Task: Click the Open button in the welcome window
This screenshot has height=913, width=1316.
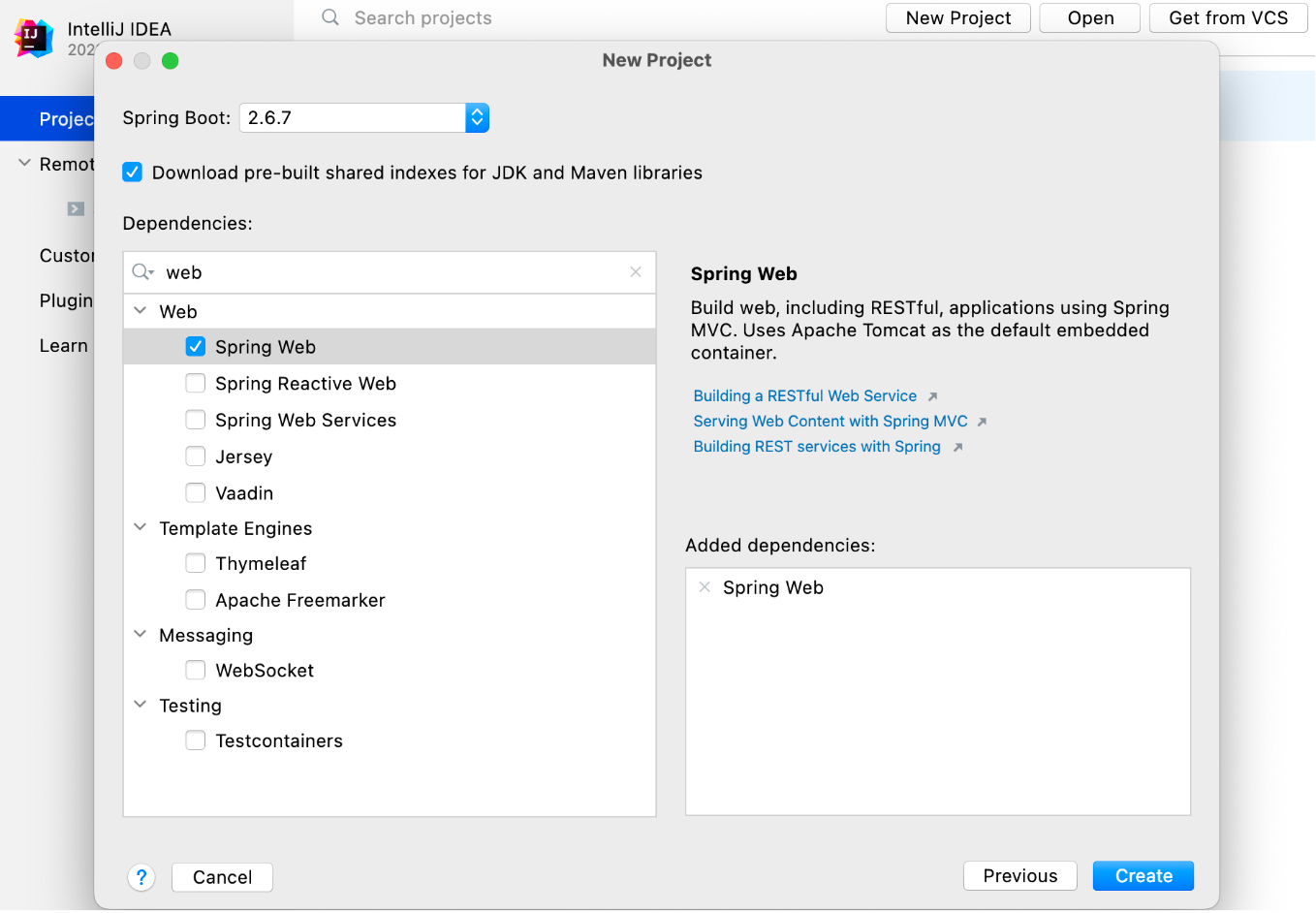Action: 1090,17
